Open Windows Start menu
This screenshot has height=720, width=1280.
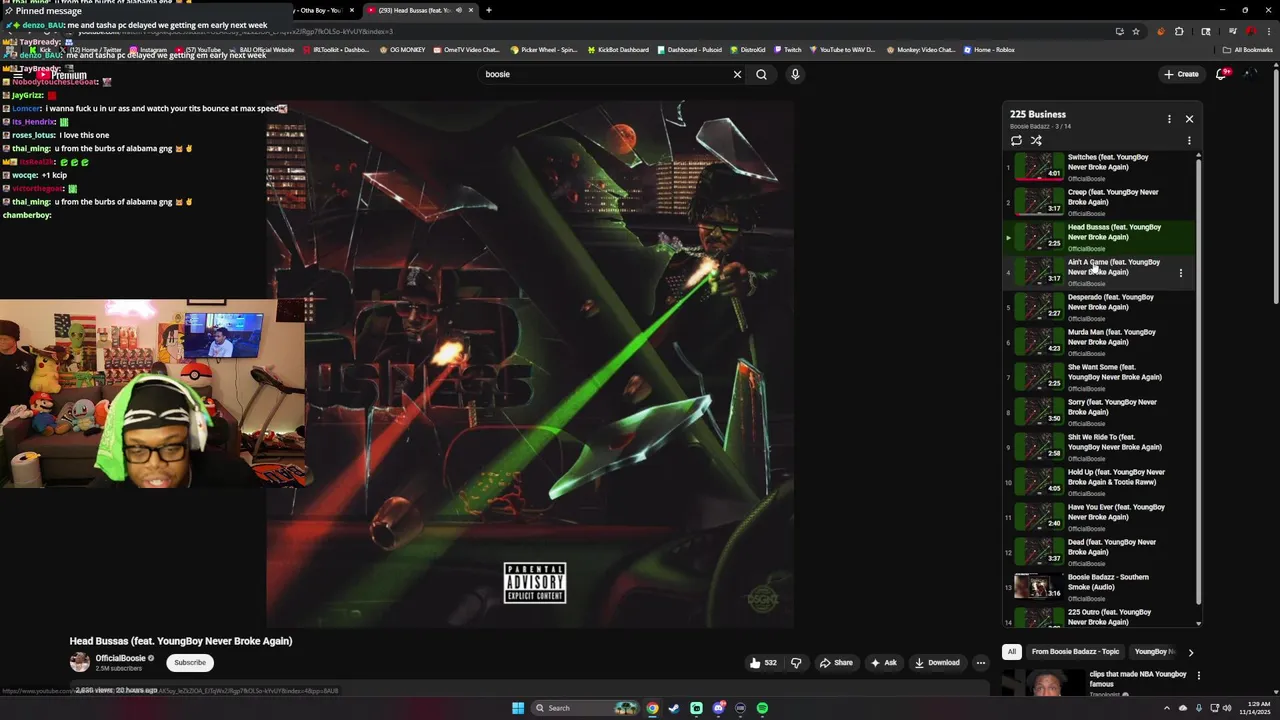click(x=518, y=708)
